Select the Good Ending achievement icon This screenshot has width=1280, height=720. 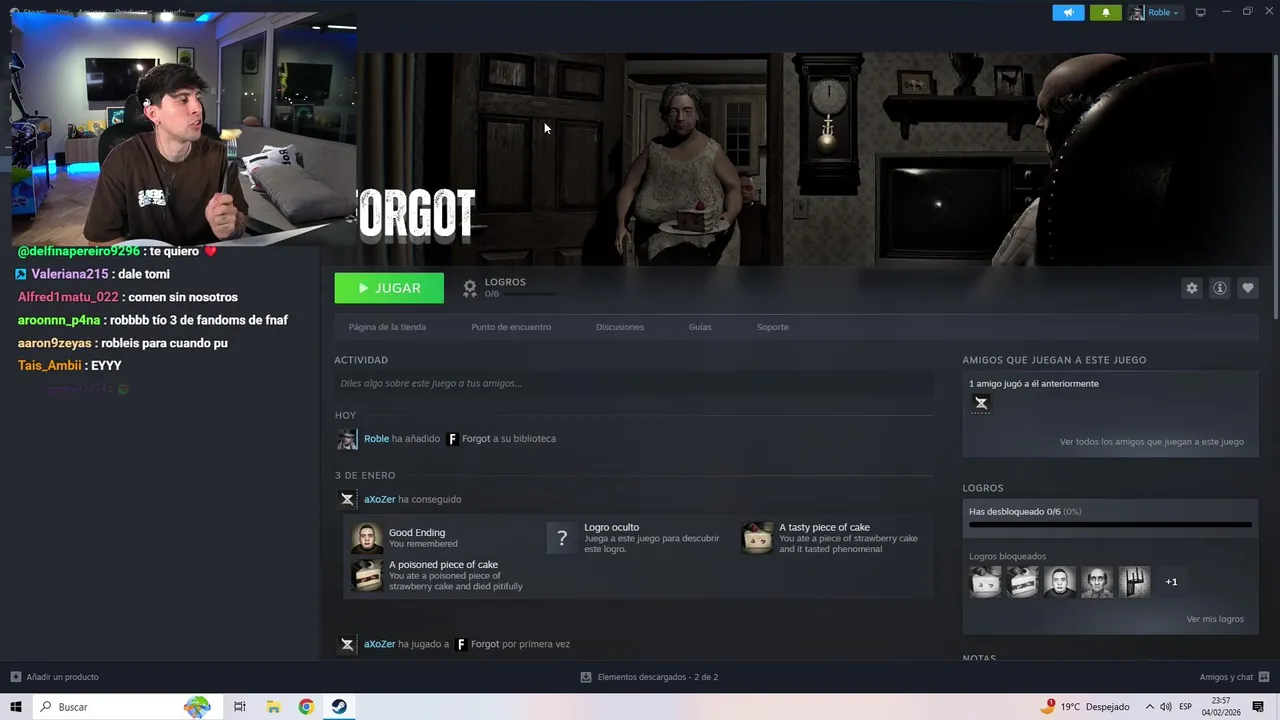[x=367, y=538]
